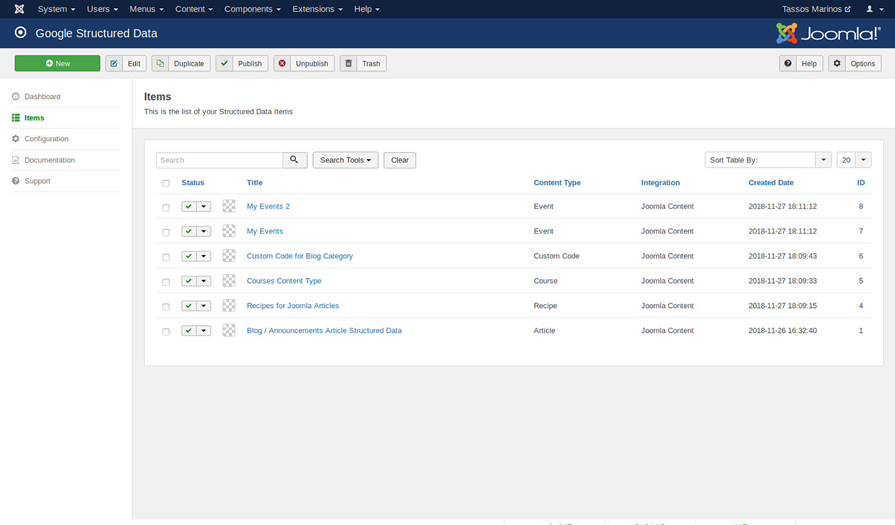The image size is (895, 525).
Task: Select checkbox for Courses Content Type
Action: (166, 282)
